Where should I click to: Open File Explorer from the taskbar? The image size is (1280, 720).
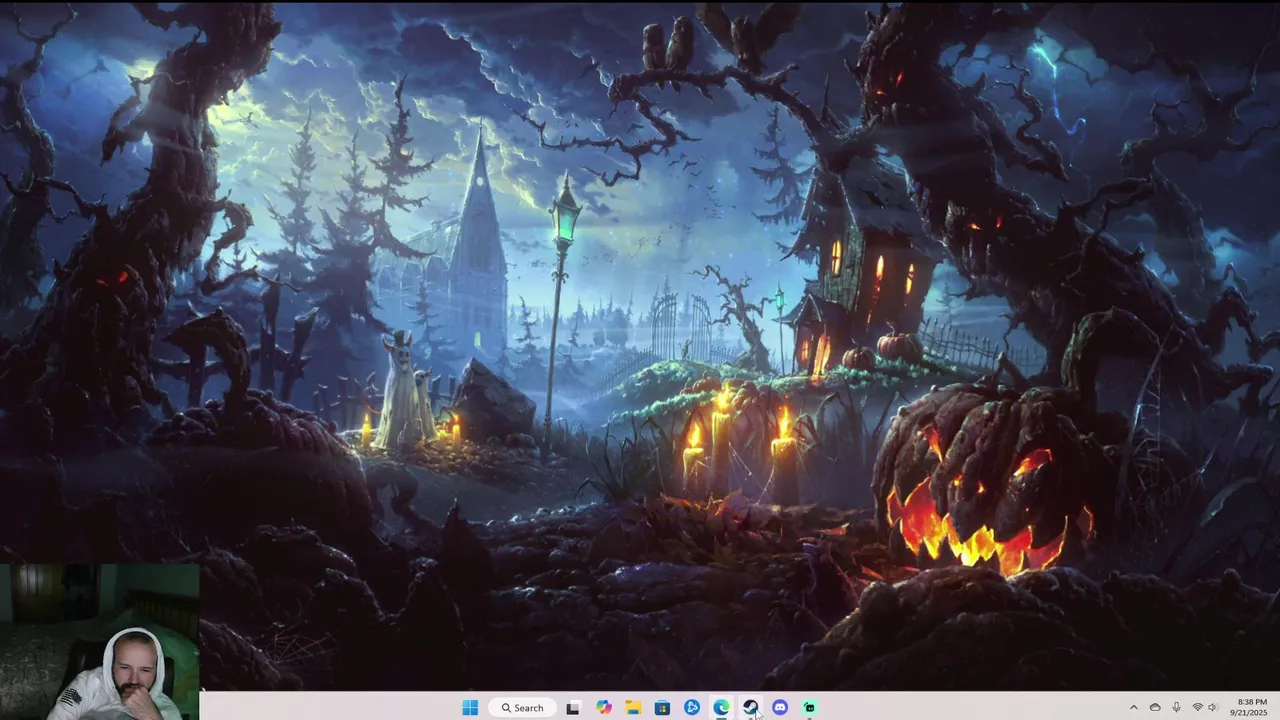[x=633, y=707]
